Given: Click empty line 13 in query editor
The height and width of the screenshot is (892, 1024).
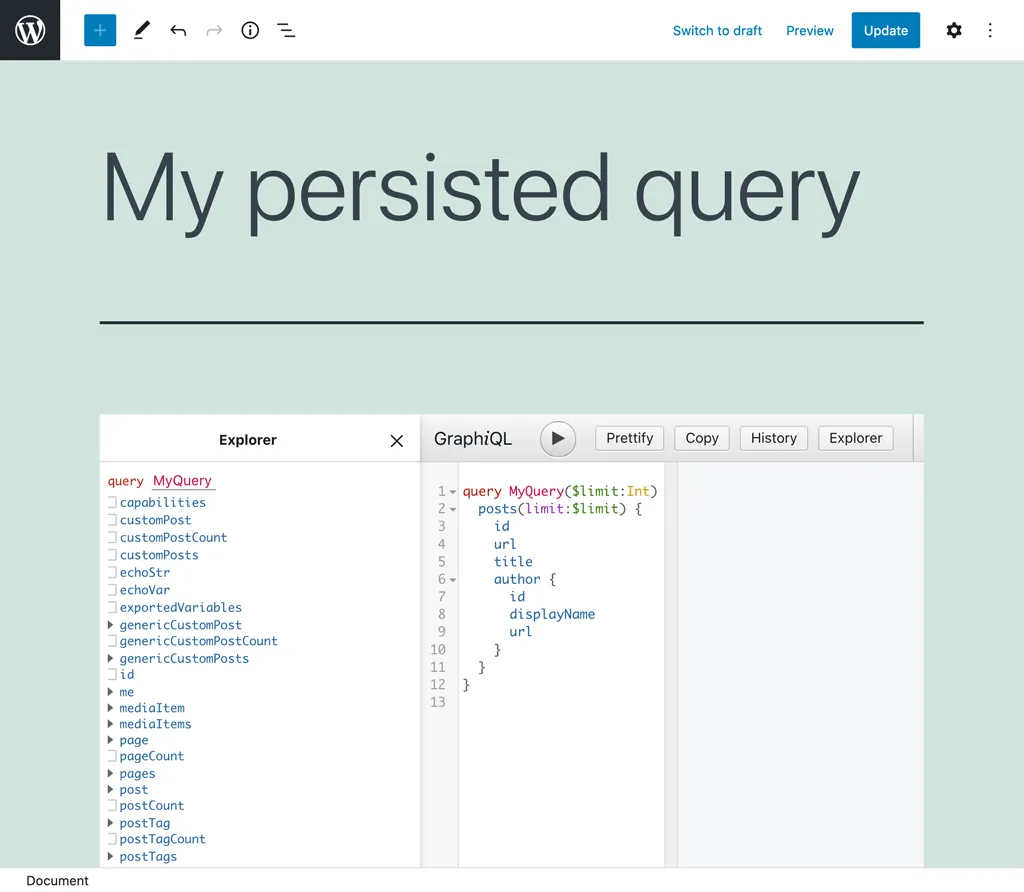Looking at the screenshot, I should 562,702.
